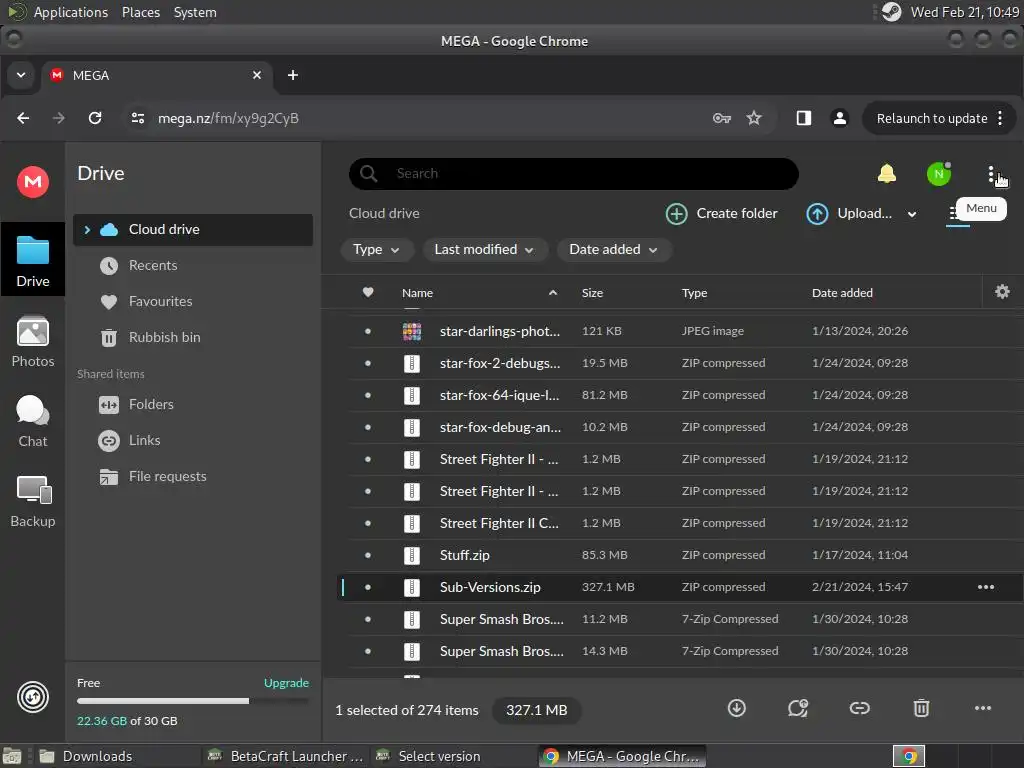Switch to BetaCraft Launcher in taskbar
This screenshot has width=1024, height=768.
click(x=285, y=756)
